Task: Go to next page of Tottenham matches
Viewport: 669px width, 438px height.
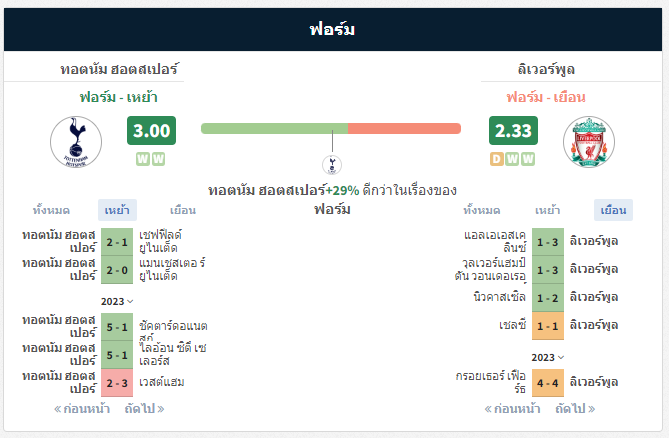Action: (x=144, y=409)
